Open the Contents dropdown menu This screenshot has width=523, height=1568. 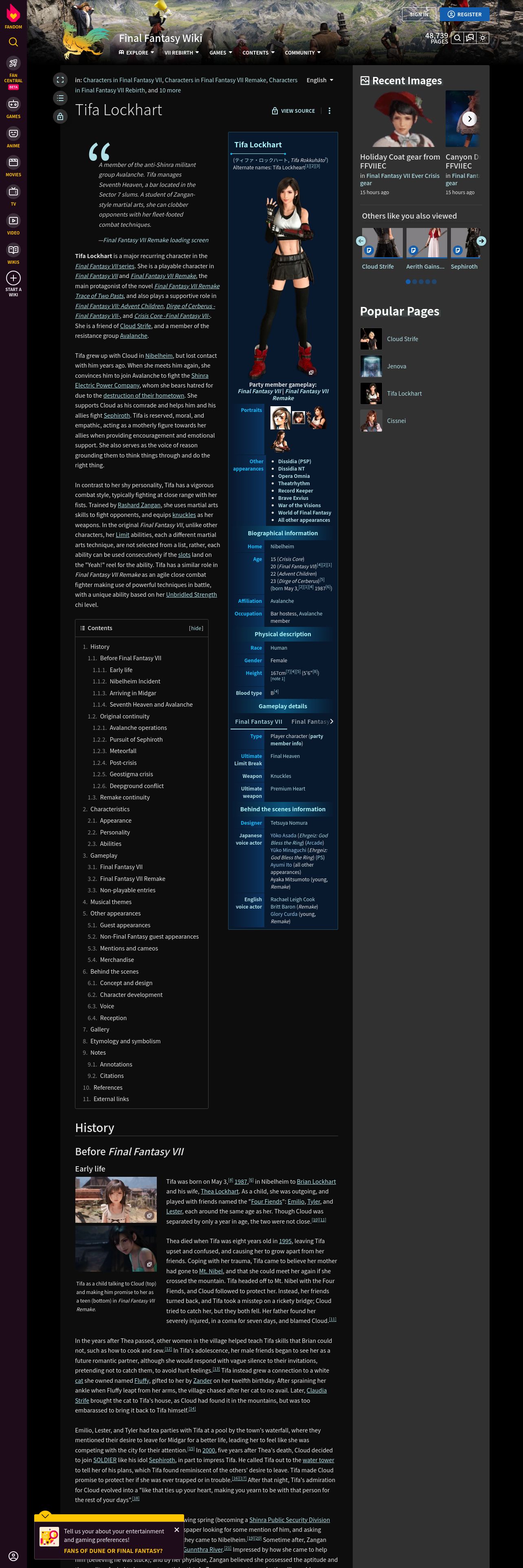(x=258, y=53)
